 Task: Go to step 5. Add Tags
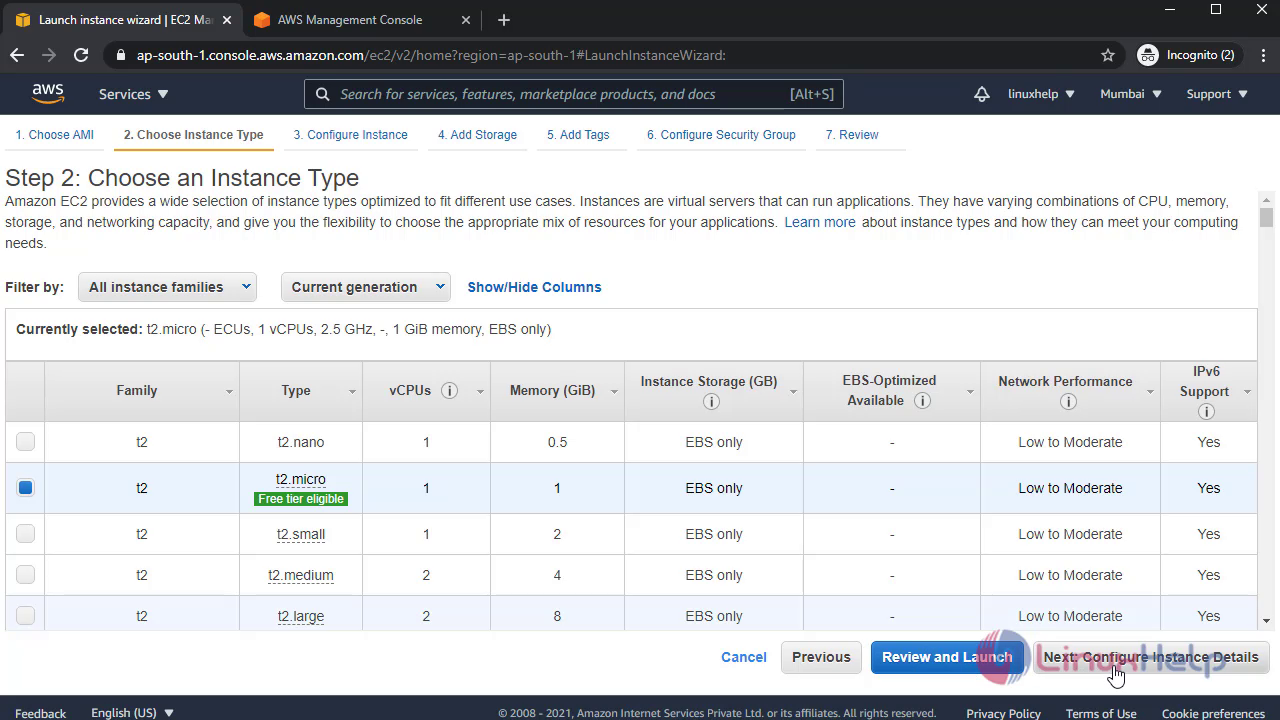tap(578, 135)
